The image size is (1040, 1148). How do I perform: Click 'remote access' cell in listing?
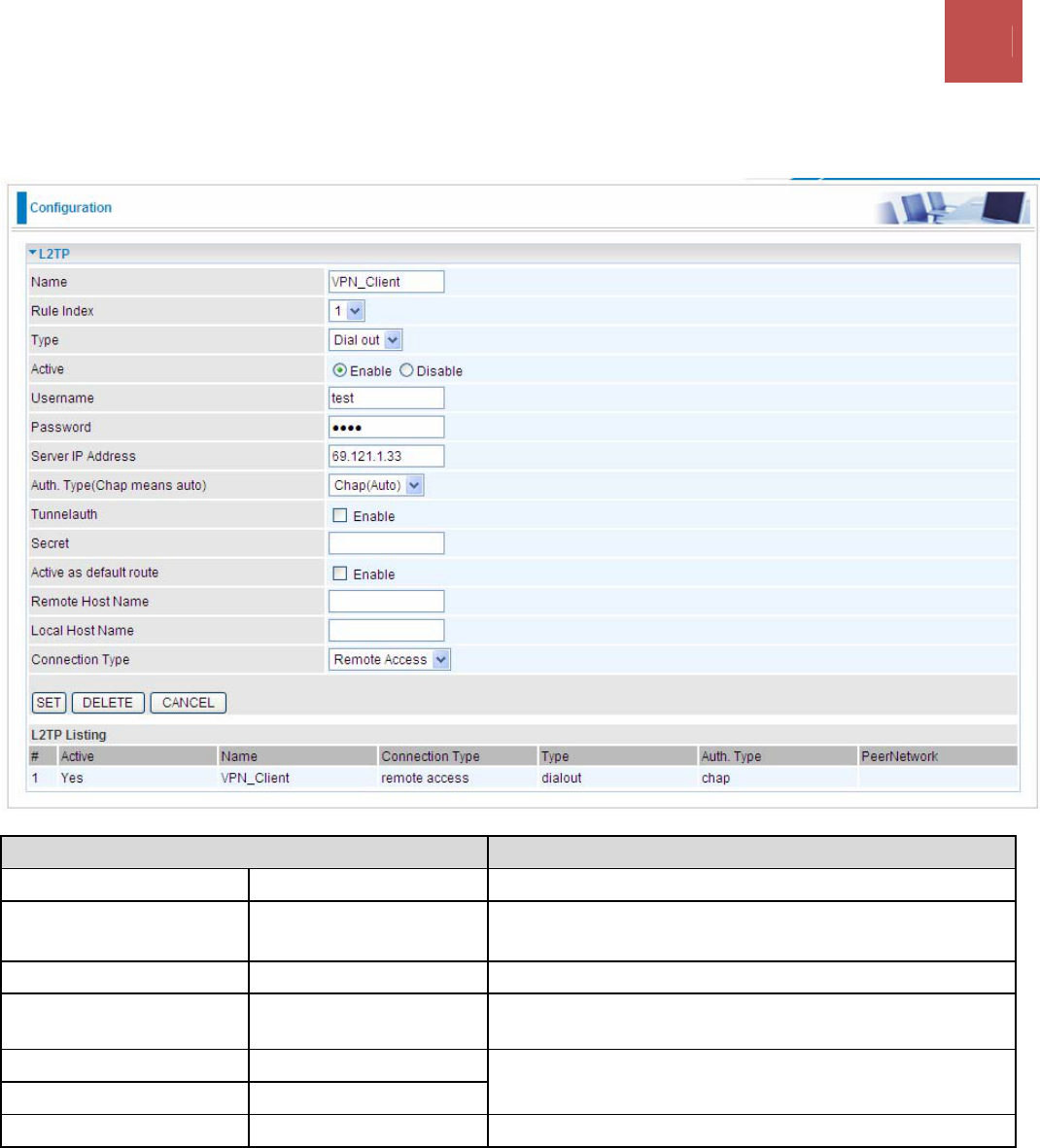pyautogui.click(x=425, y=779)
